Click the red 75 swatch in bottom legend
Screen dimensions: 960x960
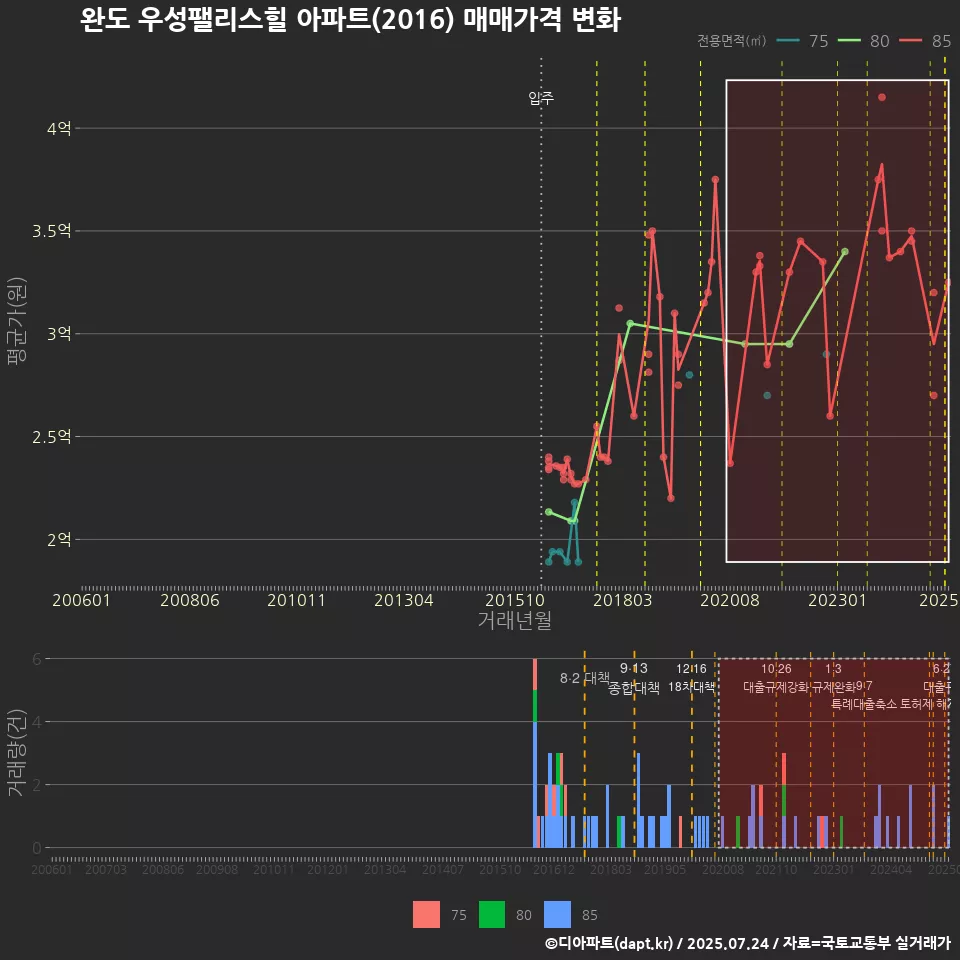426,915
